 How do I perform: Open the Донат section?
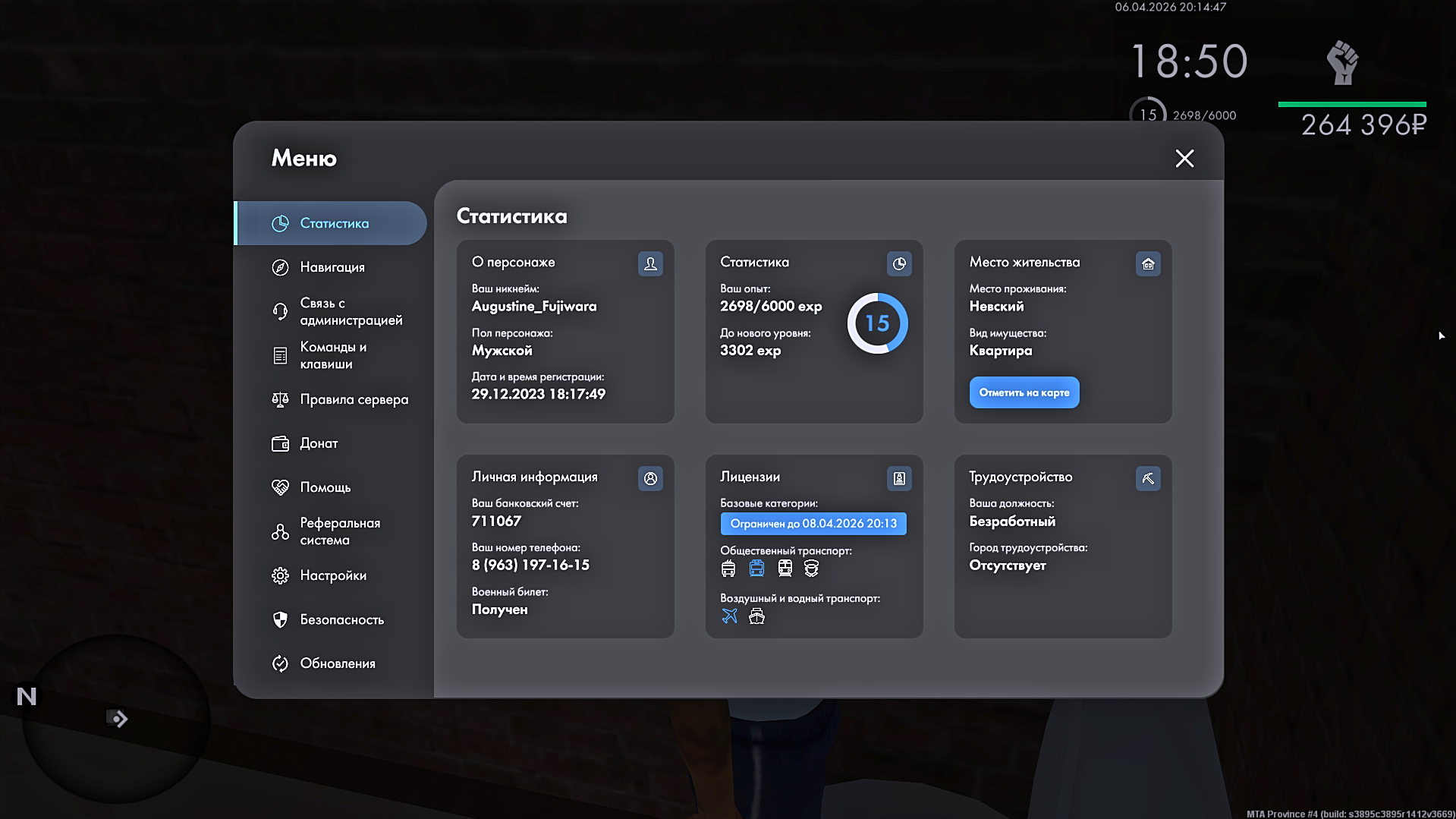pos(318,443)
